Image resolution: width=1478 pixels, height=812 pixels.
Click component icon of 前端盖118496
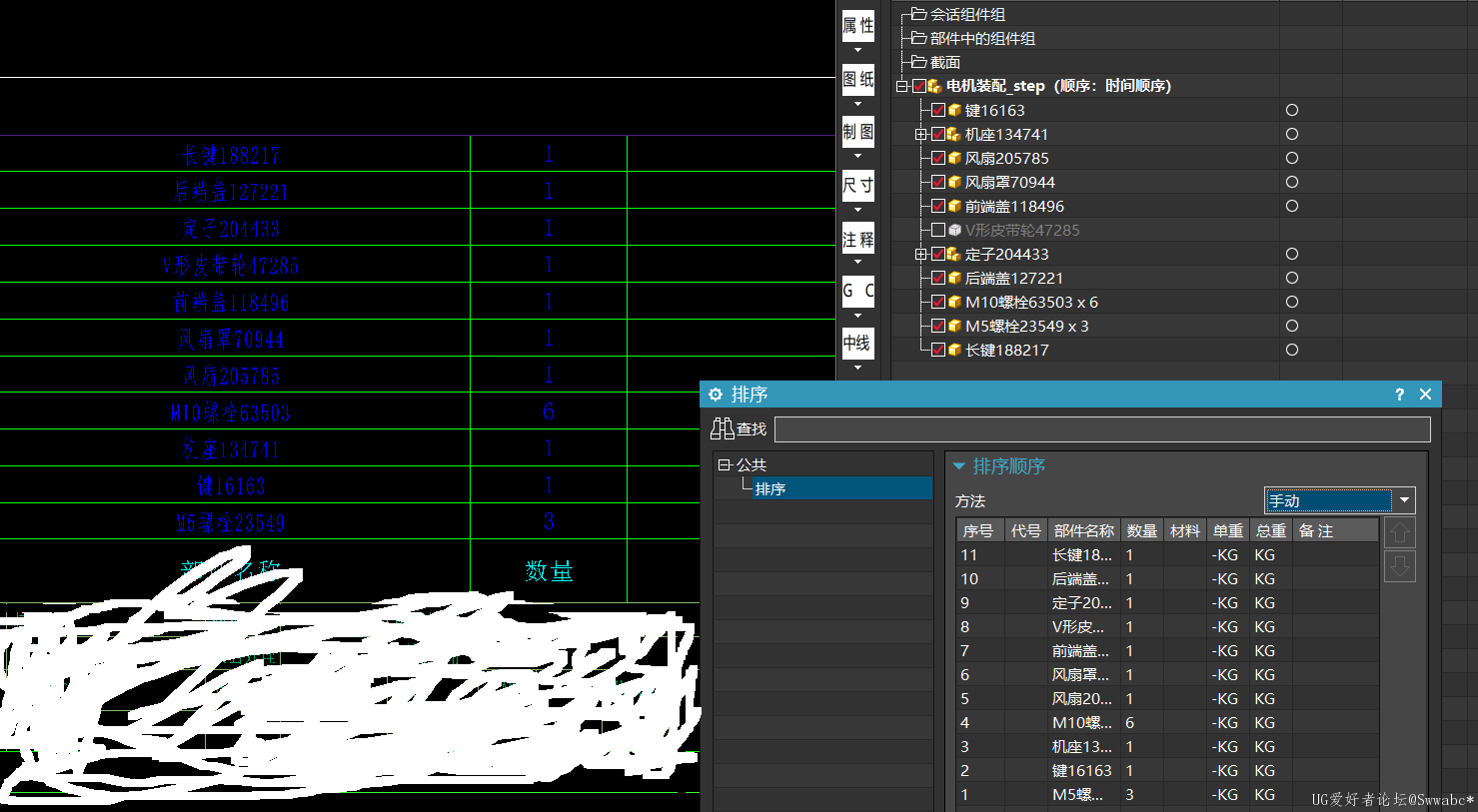point(954,206)
